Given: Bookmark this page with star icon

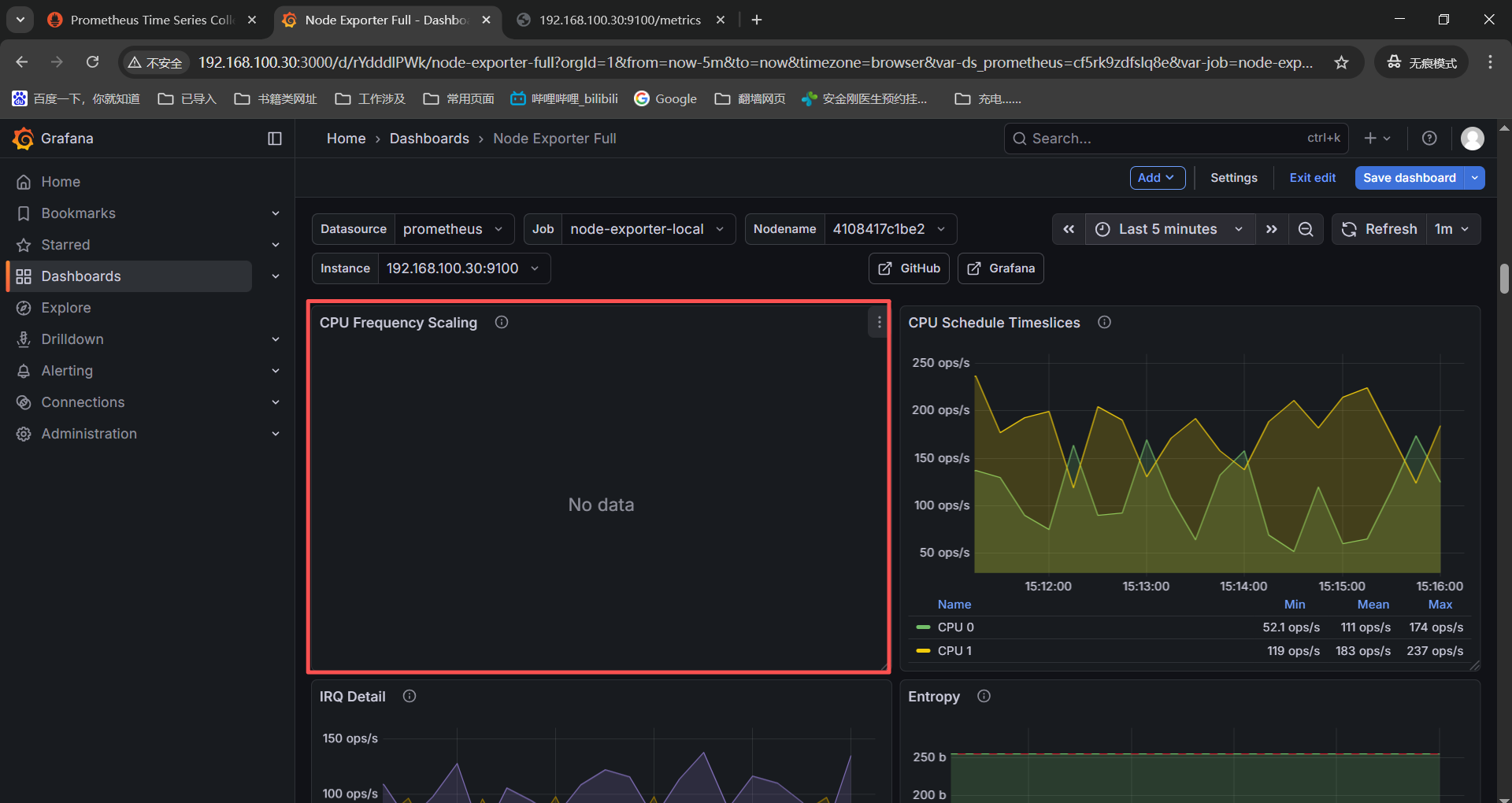Looking at the screenshot, I should (x=1341, y=62).
